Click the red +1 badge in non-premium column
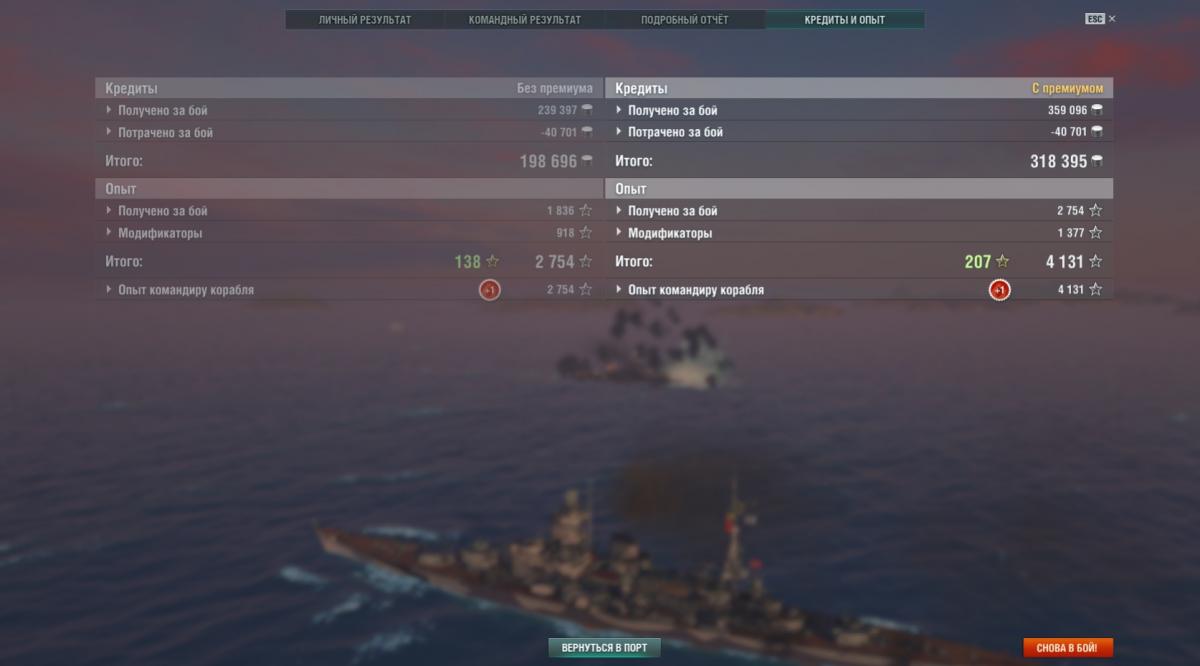Image resolution: width=1200 pixels, height=666 pixels. [x=489, y=290]
